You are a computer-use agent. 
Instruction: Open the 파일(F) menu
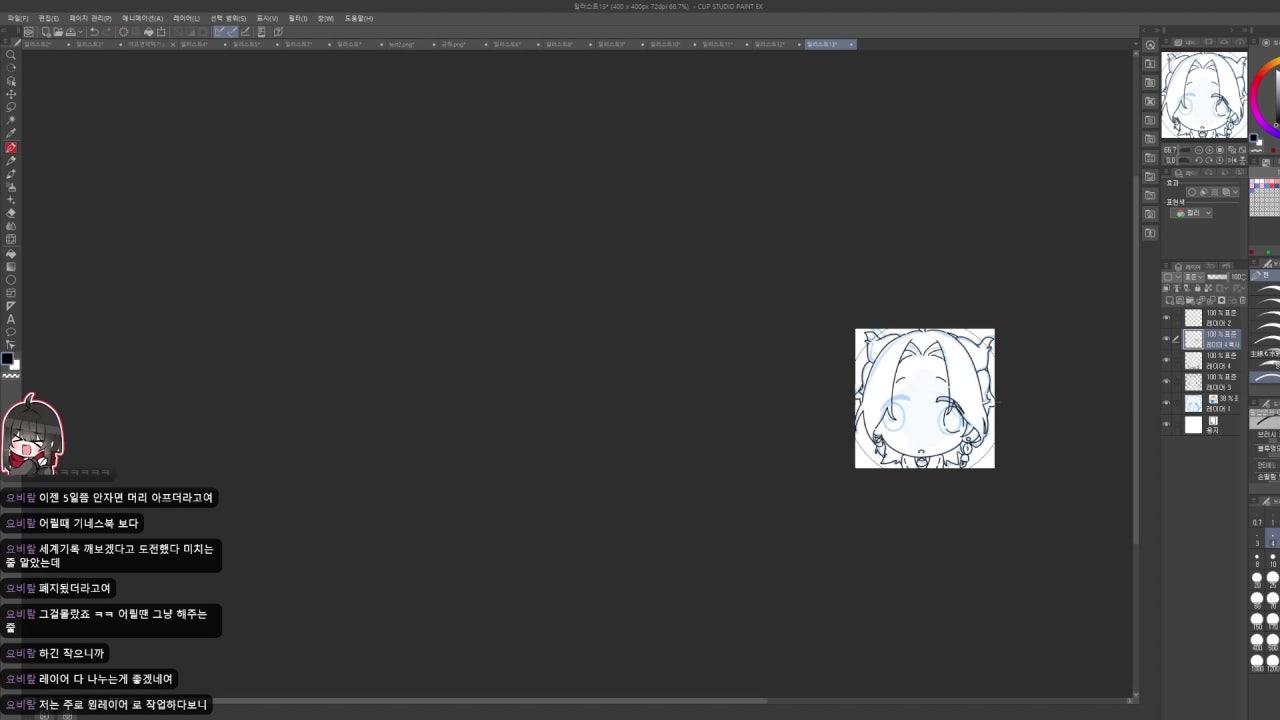tap(18, 18)
